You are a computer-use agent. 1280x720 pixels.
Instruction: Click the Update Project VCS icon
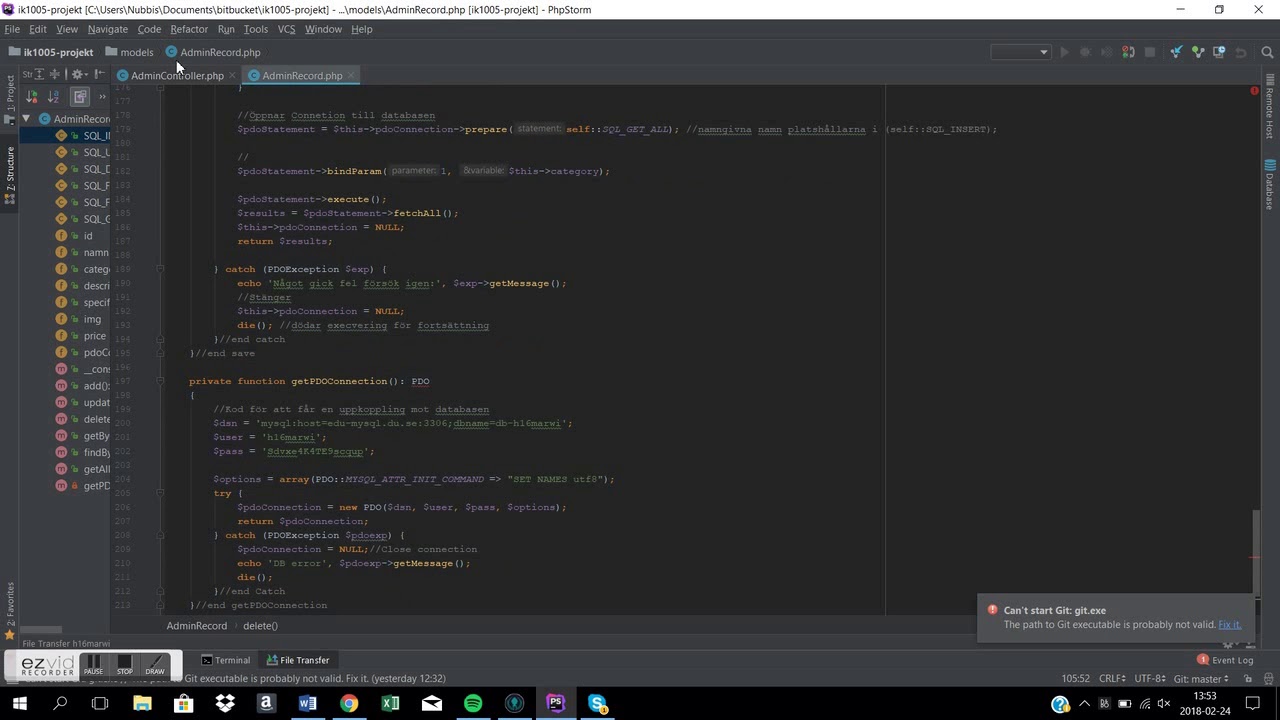click(x=1176, y=52)
